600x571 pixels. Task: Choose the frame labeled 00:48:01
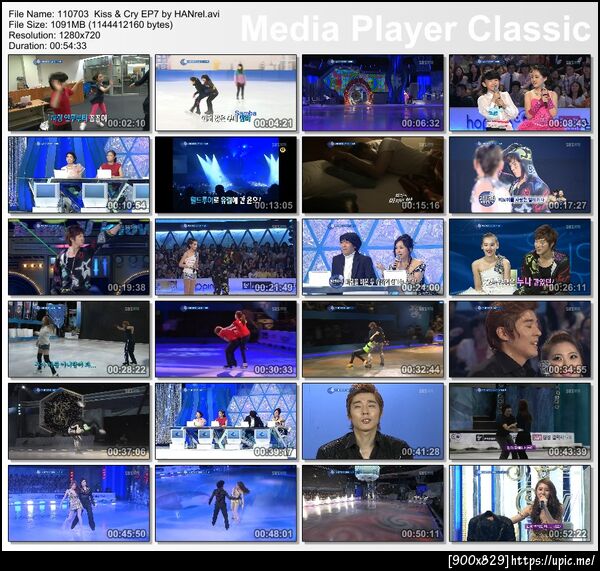click(226, 504)
